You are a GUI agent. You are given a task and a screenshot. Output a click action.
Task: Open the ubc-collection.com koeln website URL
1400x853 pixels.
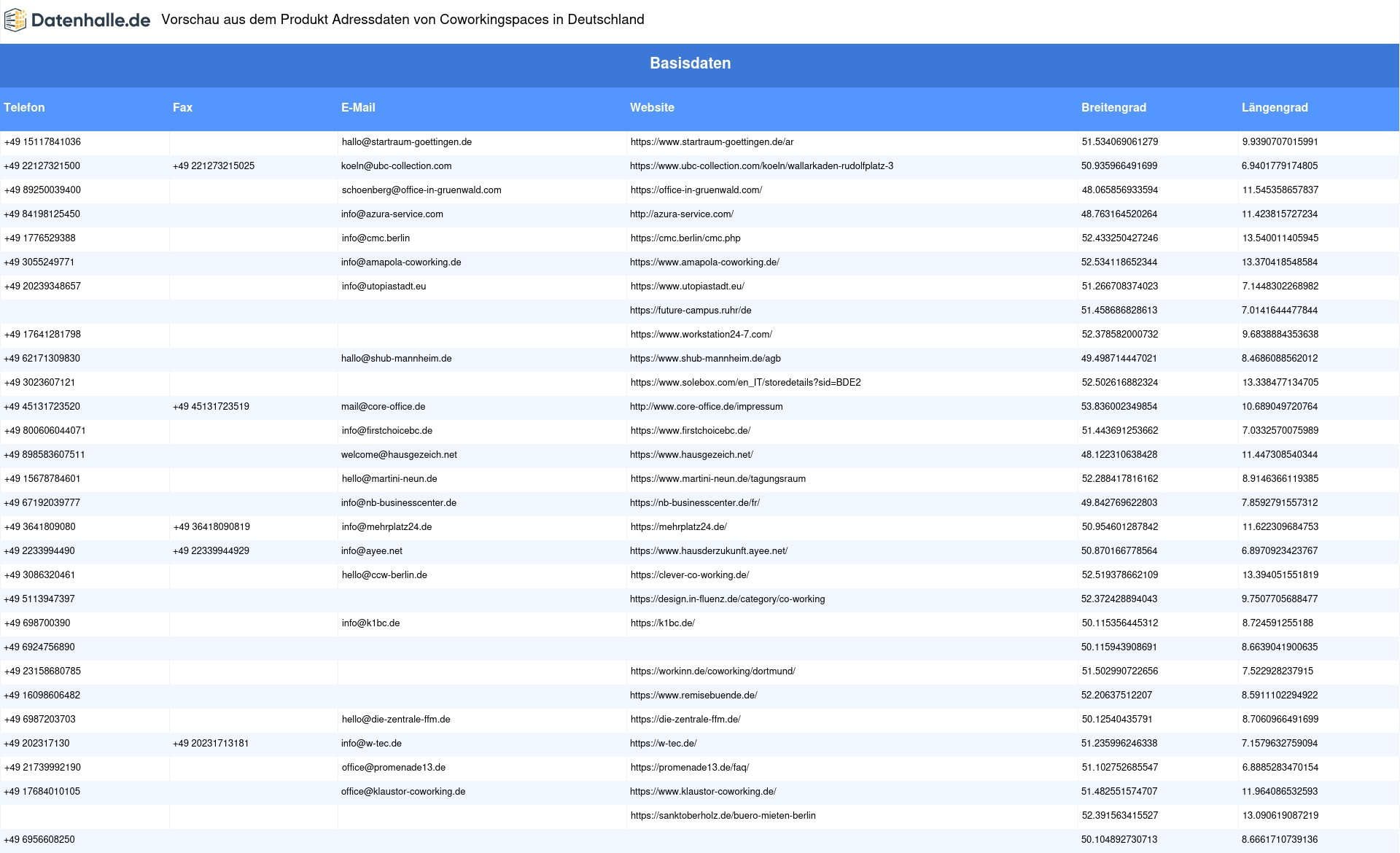761,166
